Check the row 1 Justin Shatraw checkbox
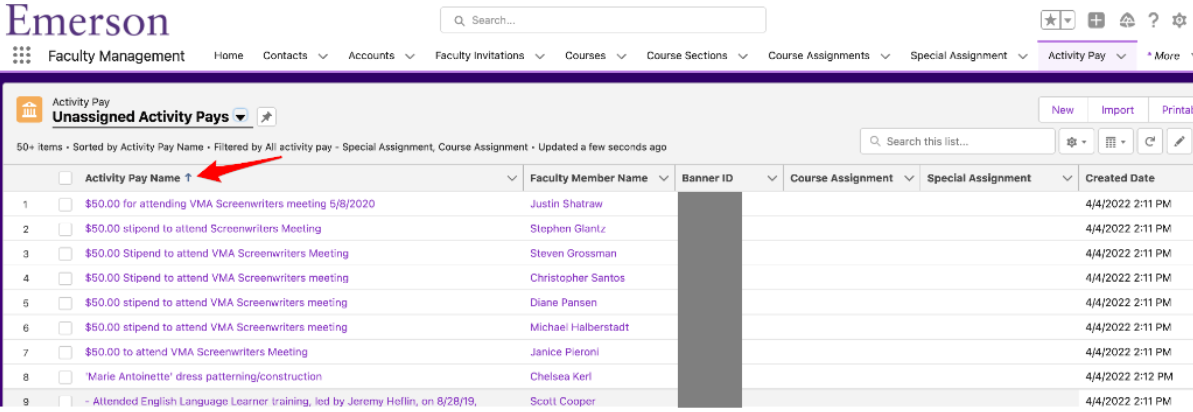The image size is (1193, 412). click(65, 204)
